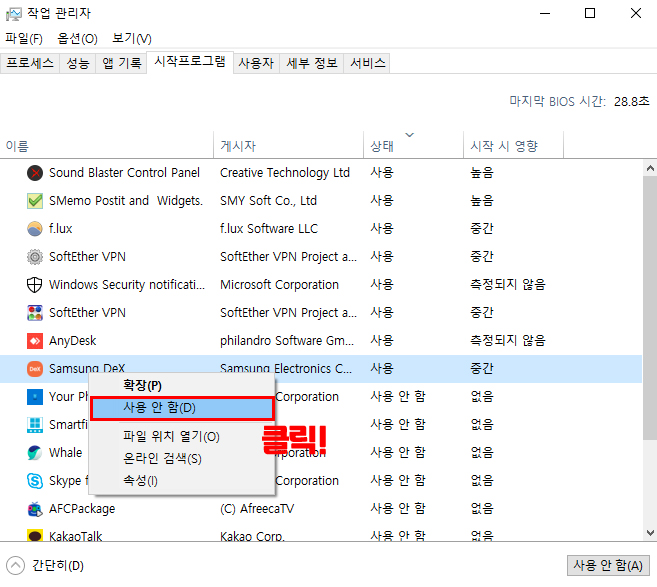The image size is (657, 587).
Task: Click the Windows Security shield icon
Action: 35,285
